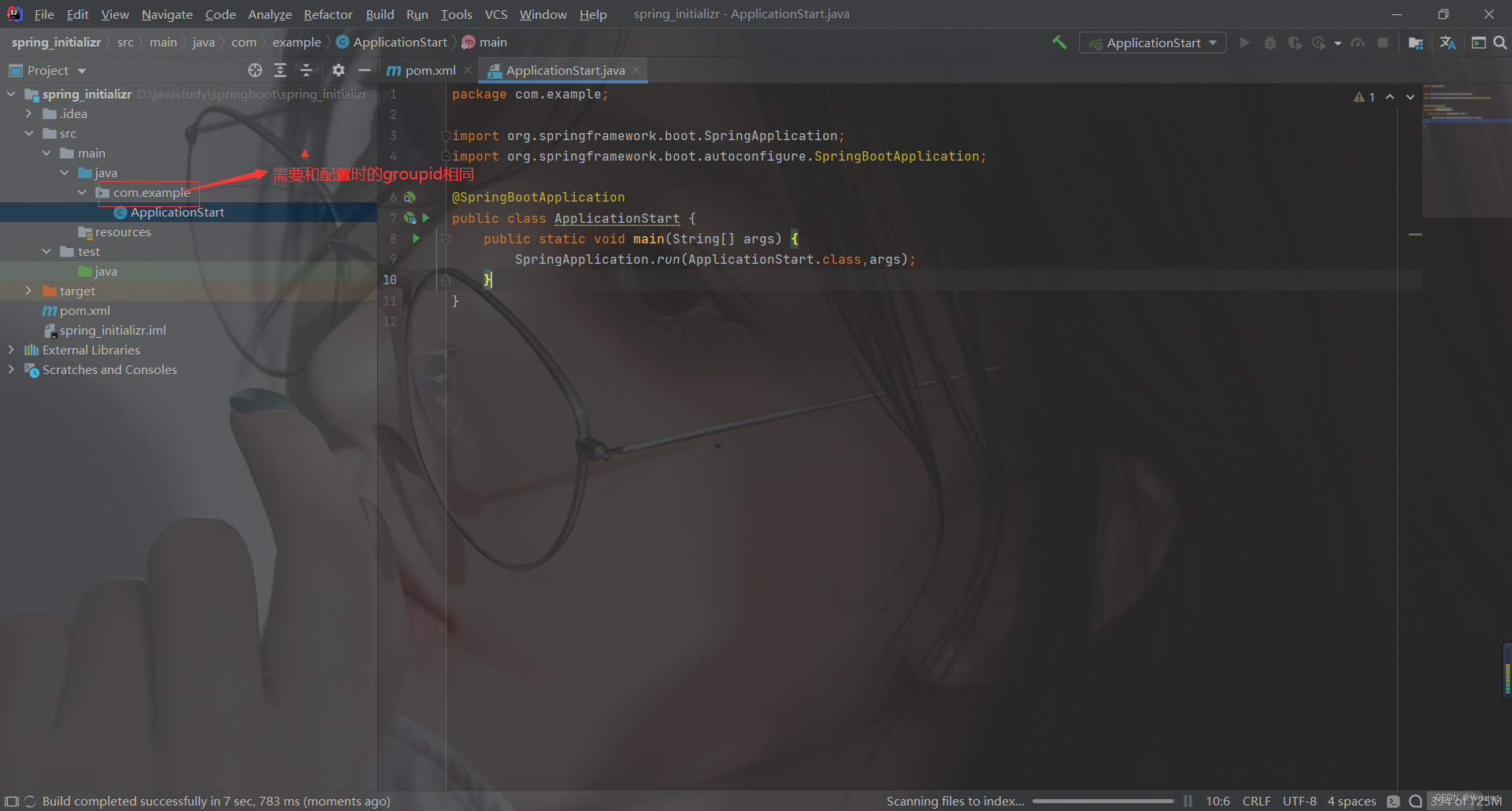This screenshot has width=1512, height=811.
Task: Open dropdown arrow next to profiler icon
Action: [x=1338, y=43]
